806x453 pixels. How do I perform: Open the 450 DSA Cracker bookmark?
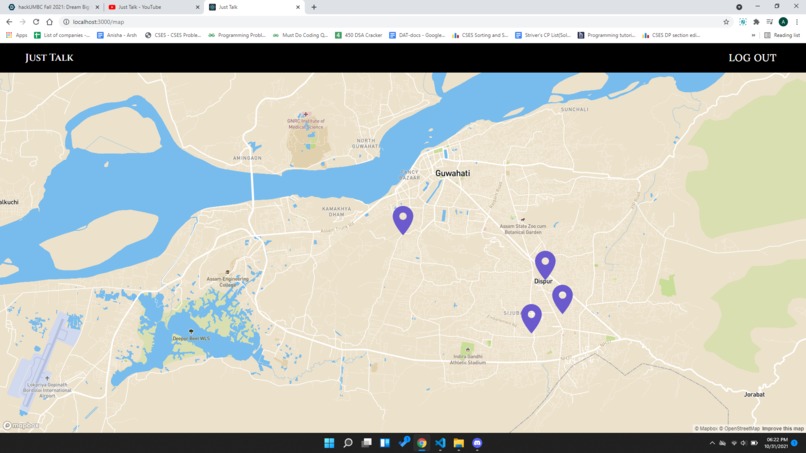click(x=359, y=35)
